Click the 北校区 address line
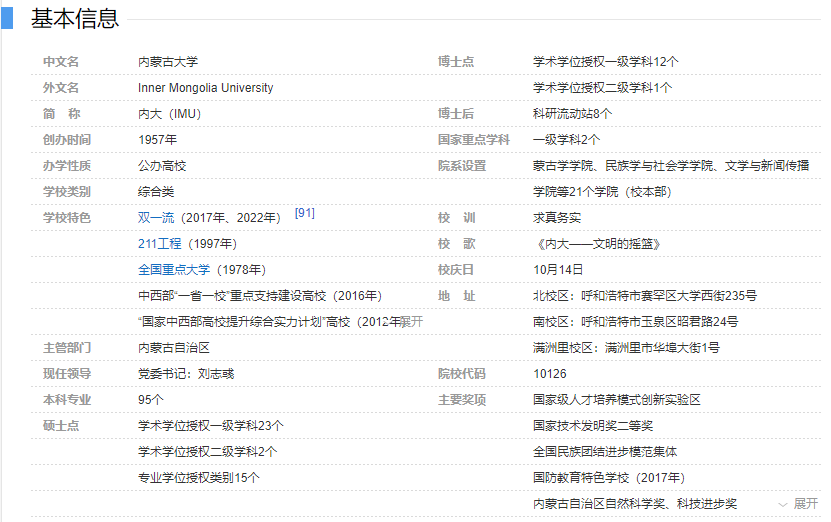The image size is (831, 522). pyautogui.click(x=645, y=296)
